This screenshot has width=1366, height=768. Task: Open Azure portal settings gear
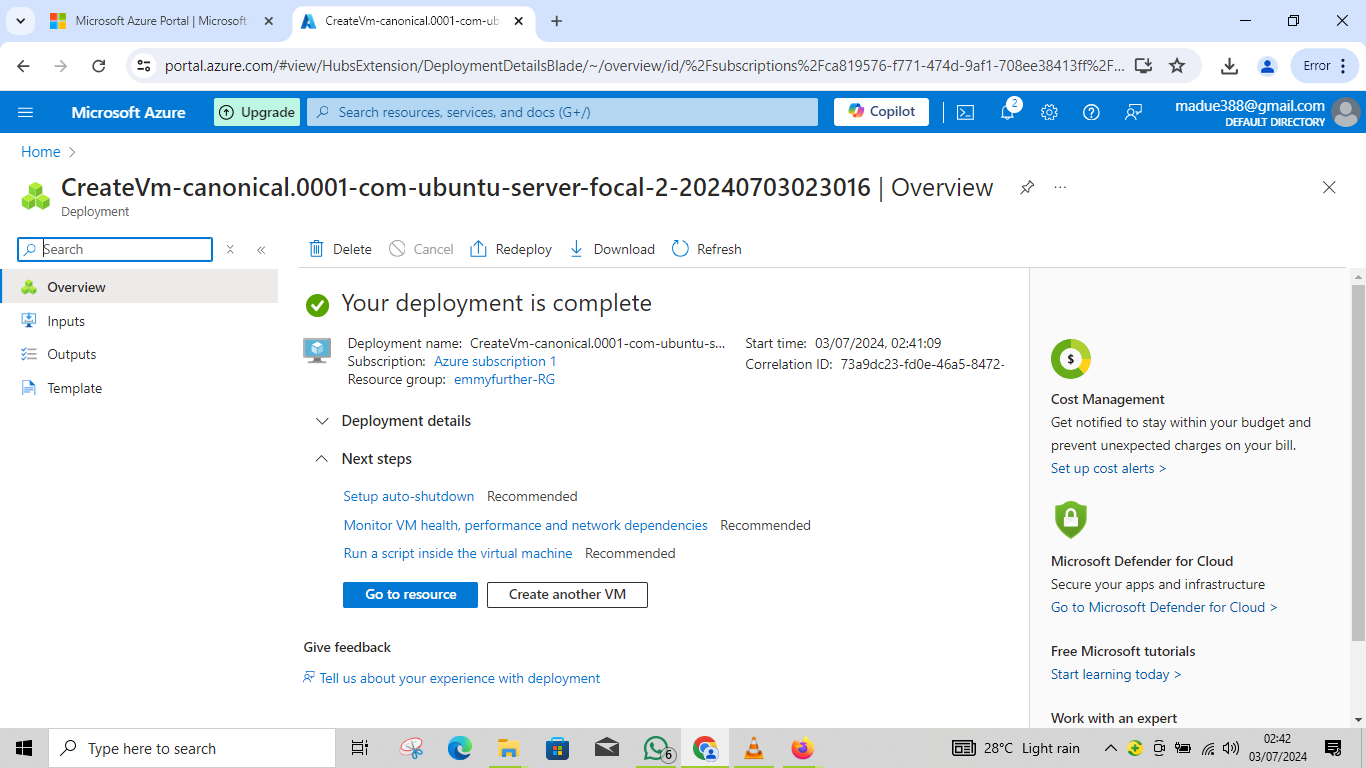(1049, 112)
